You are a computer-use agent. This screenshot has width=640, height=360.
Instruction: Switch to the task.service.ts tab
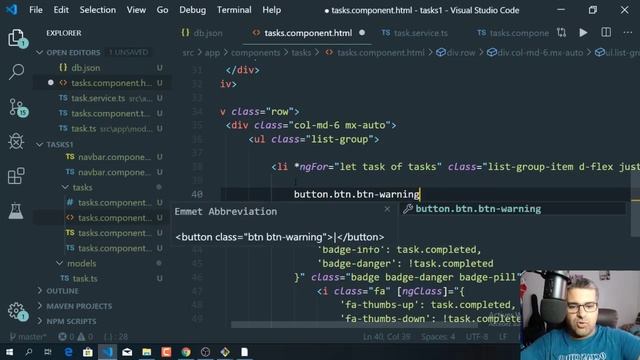[x=415, y=33]
